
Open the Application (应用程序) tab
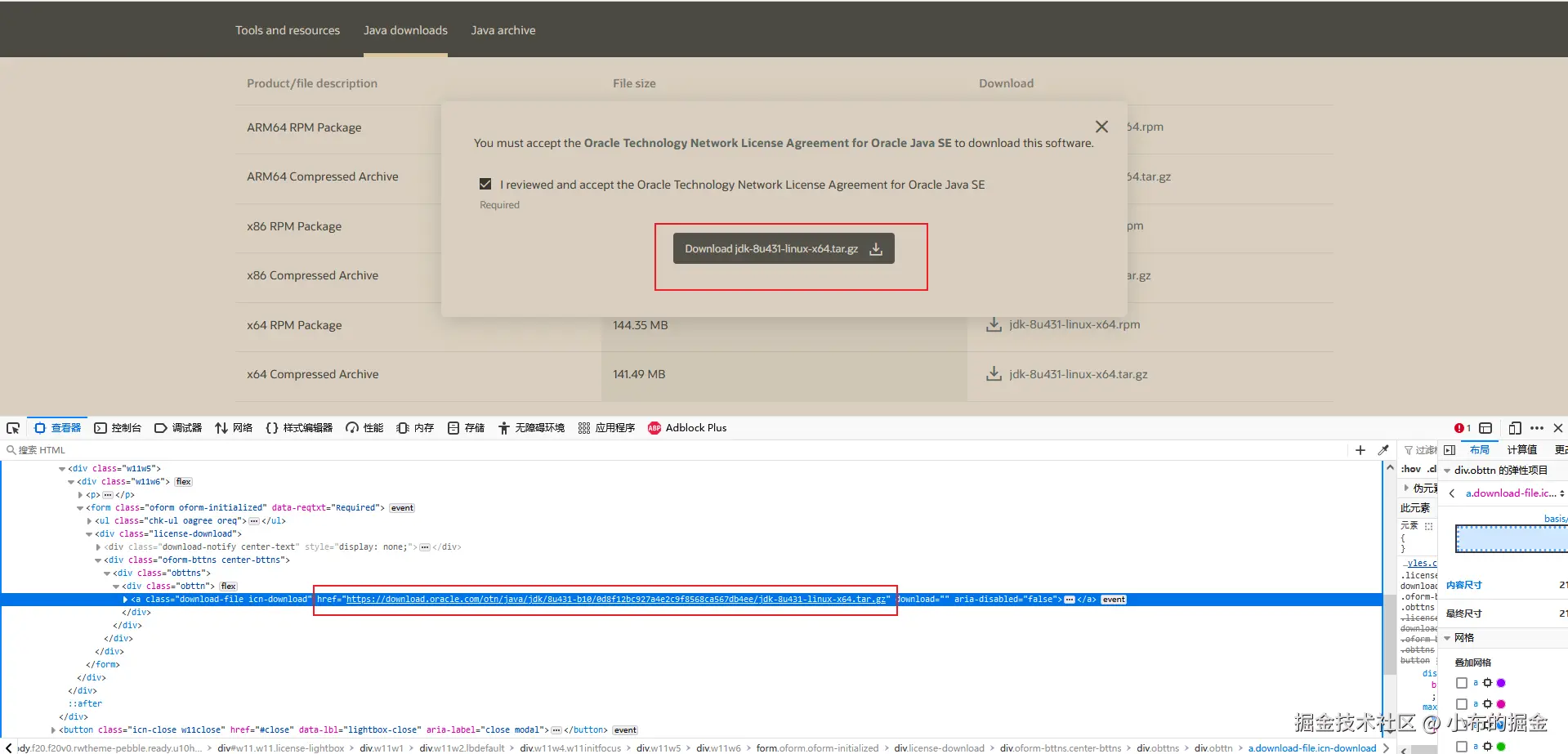(x=606, y=428)
